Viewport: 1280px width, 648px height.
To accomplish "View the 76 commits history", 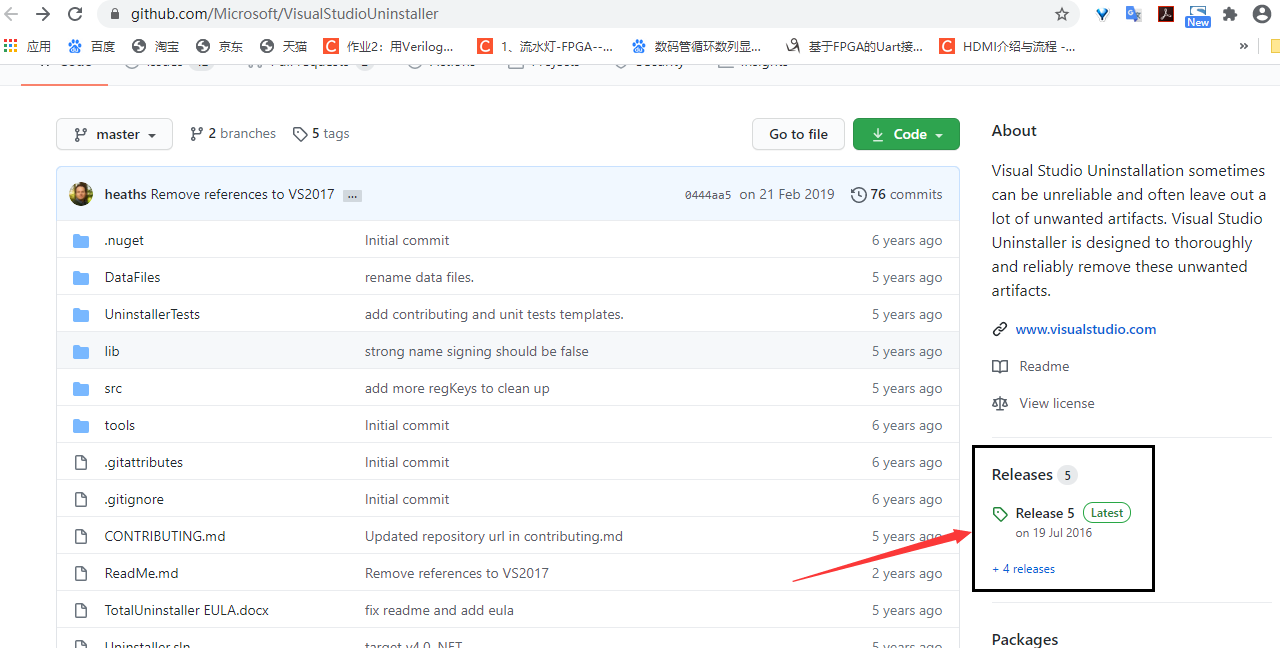I will pos(896,194).
